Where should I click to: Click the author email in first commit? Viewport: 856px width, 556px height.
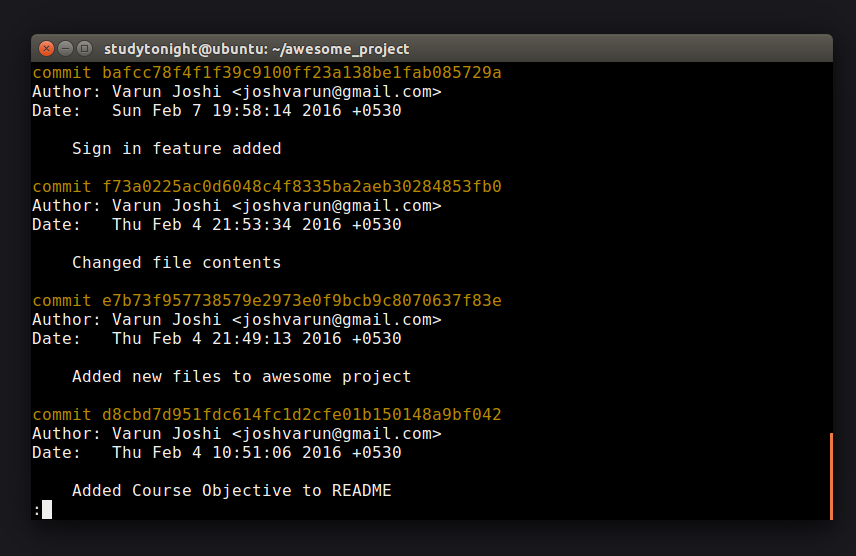coord(336,92)
